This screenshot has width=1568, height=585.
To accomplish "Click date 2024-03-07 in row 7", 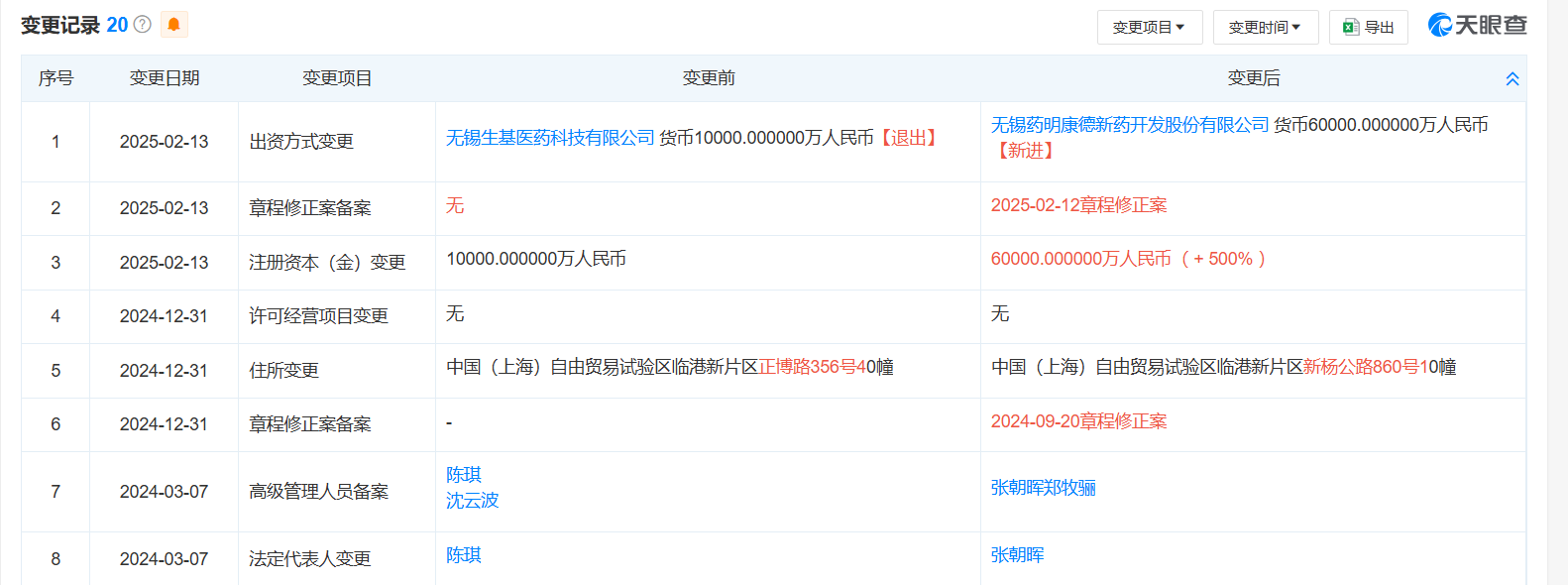I will 165,492.
